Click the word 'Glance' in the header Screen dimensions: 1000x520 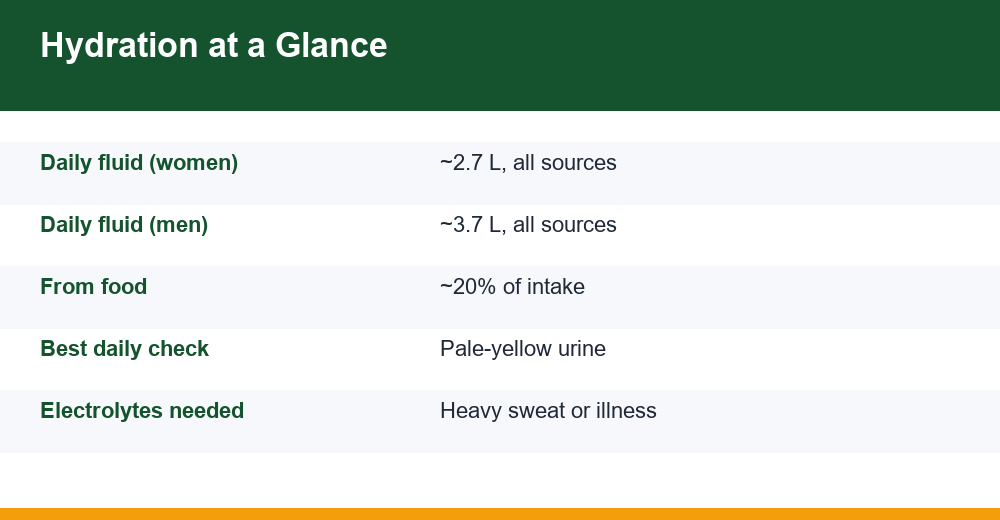point(331,46)
